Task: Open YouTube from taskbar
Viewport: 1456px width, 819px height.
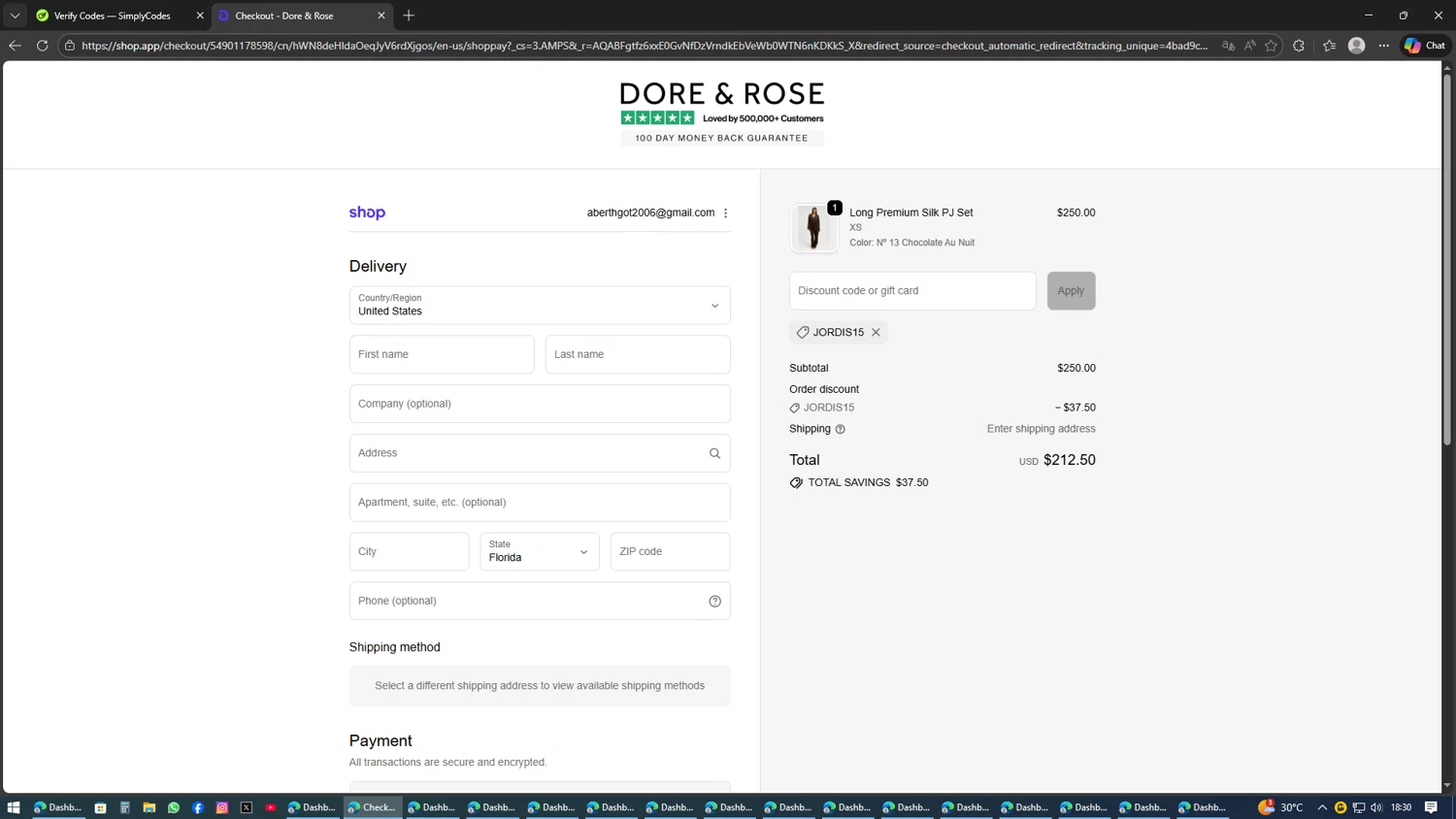Action: [x=271, y=807]
